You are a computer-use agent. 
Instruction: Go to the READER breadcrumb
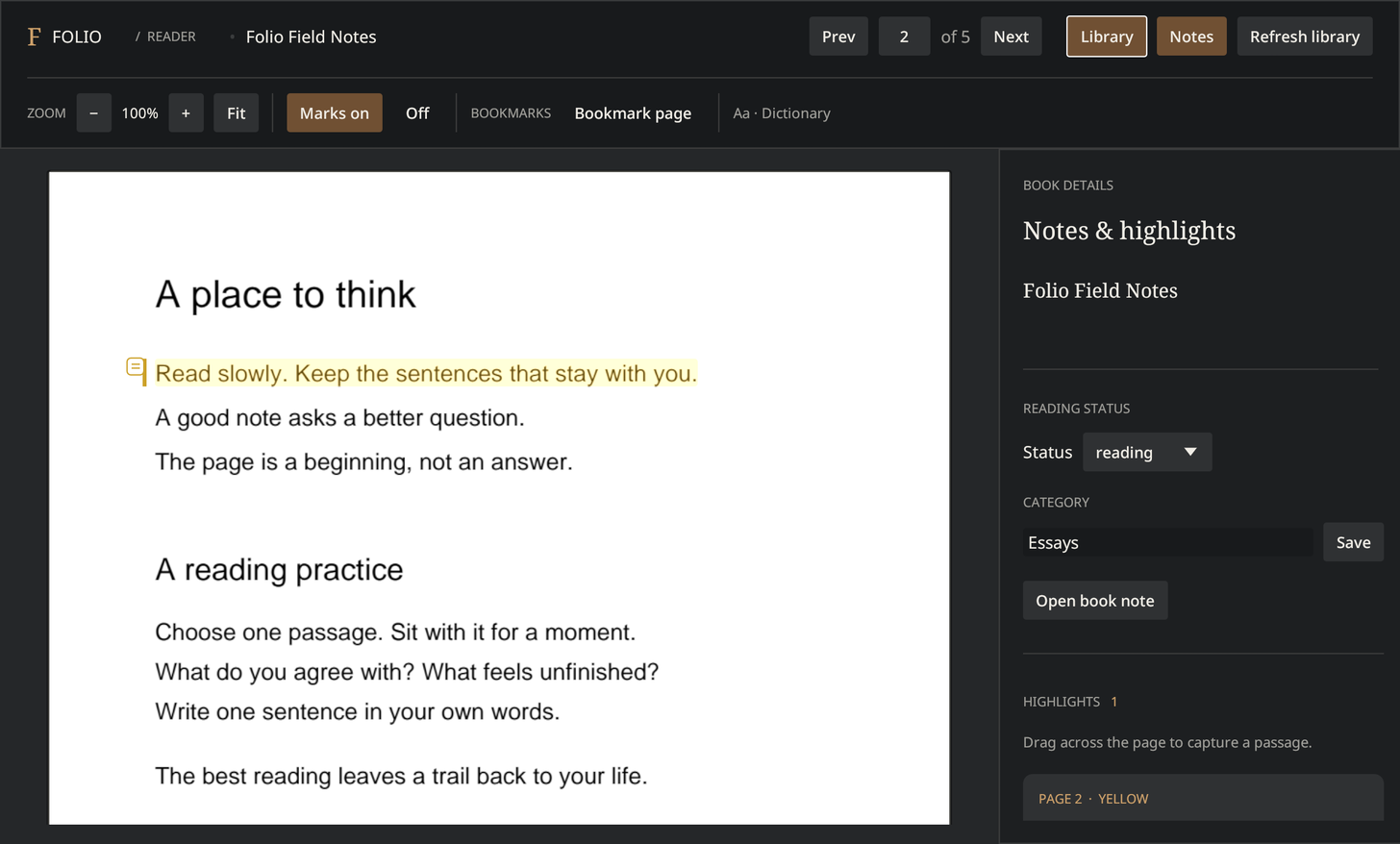coord(171,37)
